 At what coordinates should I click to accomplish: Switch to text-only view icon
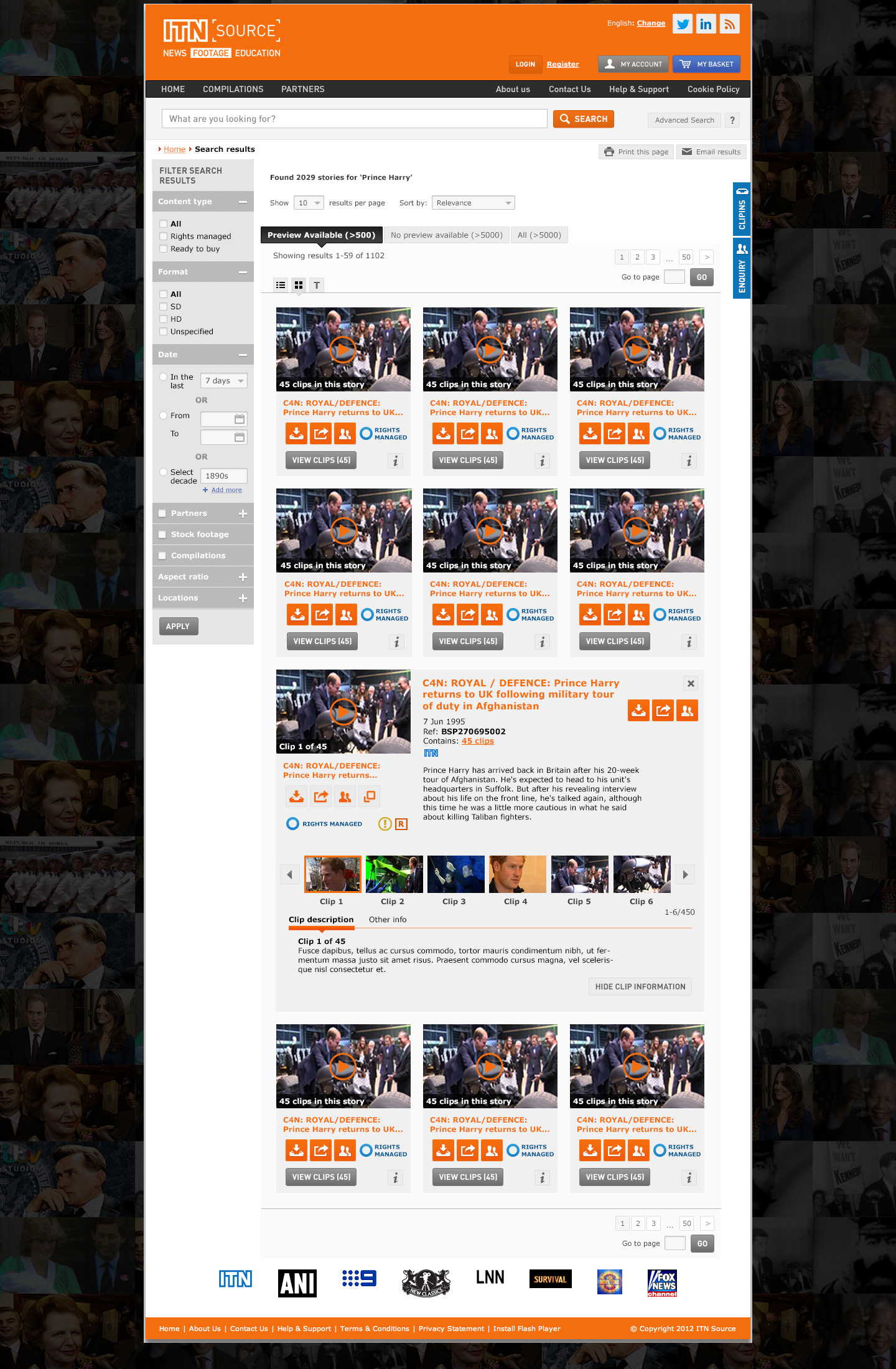click(317, 285)
